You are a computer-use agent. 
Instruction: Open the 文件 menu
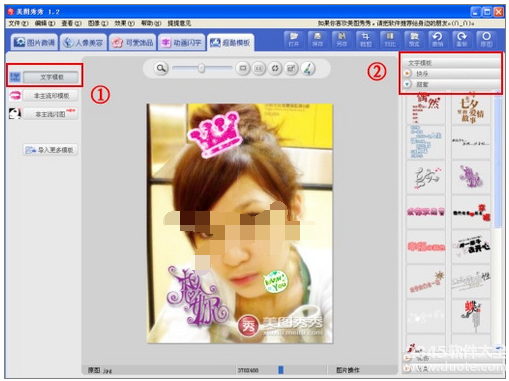[18, 23]
